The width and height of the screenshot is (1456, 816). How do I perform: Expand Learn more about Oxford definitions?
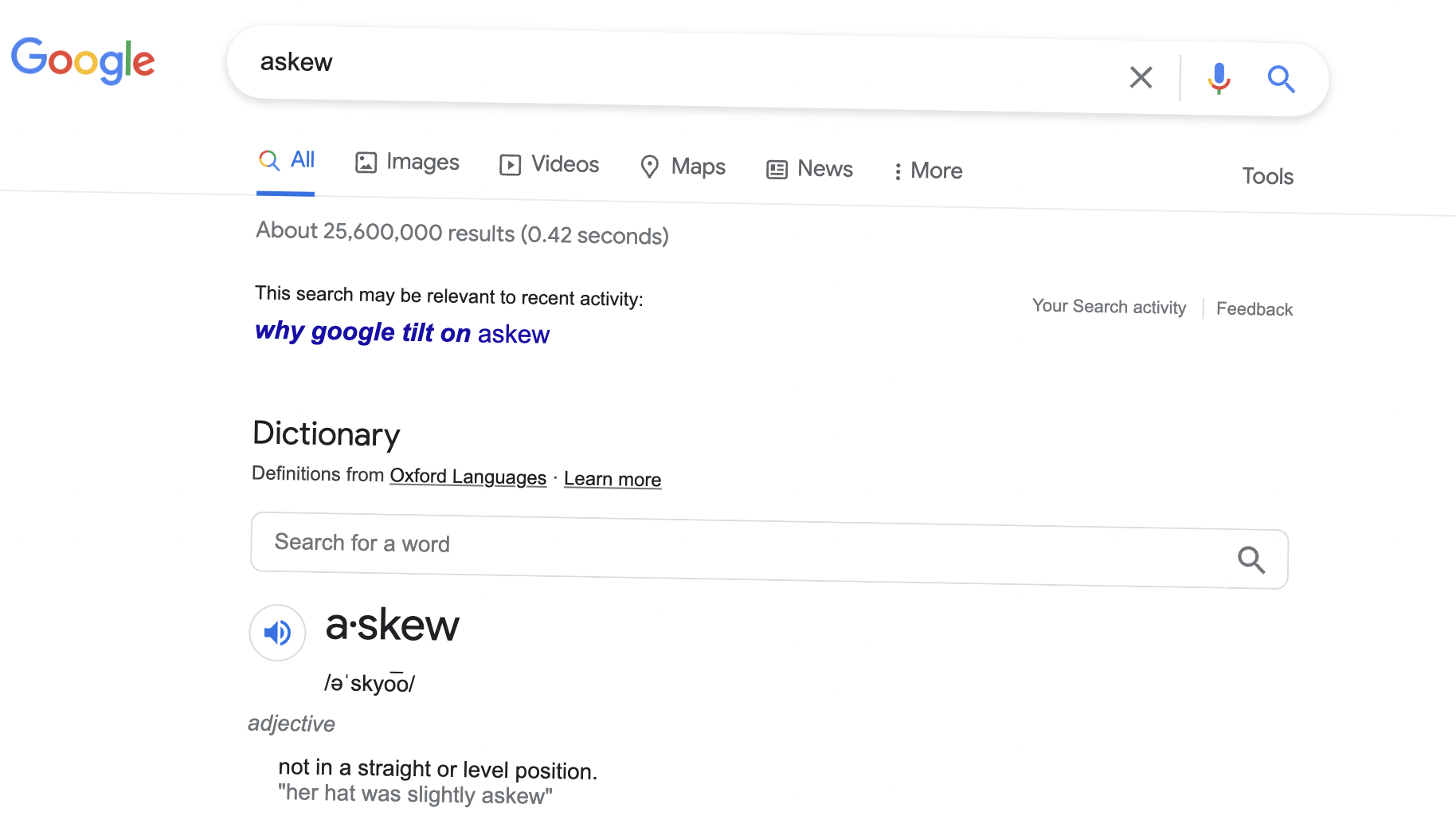pos(612,478)
